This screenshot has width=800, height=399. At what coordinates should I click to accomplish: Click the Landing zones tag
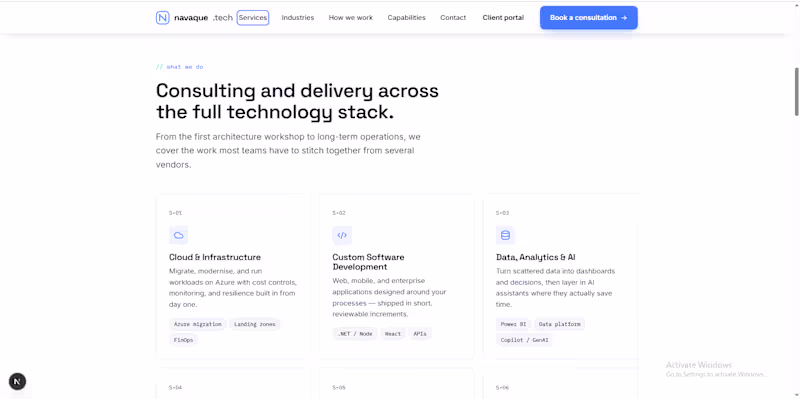255,324
